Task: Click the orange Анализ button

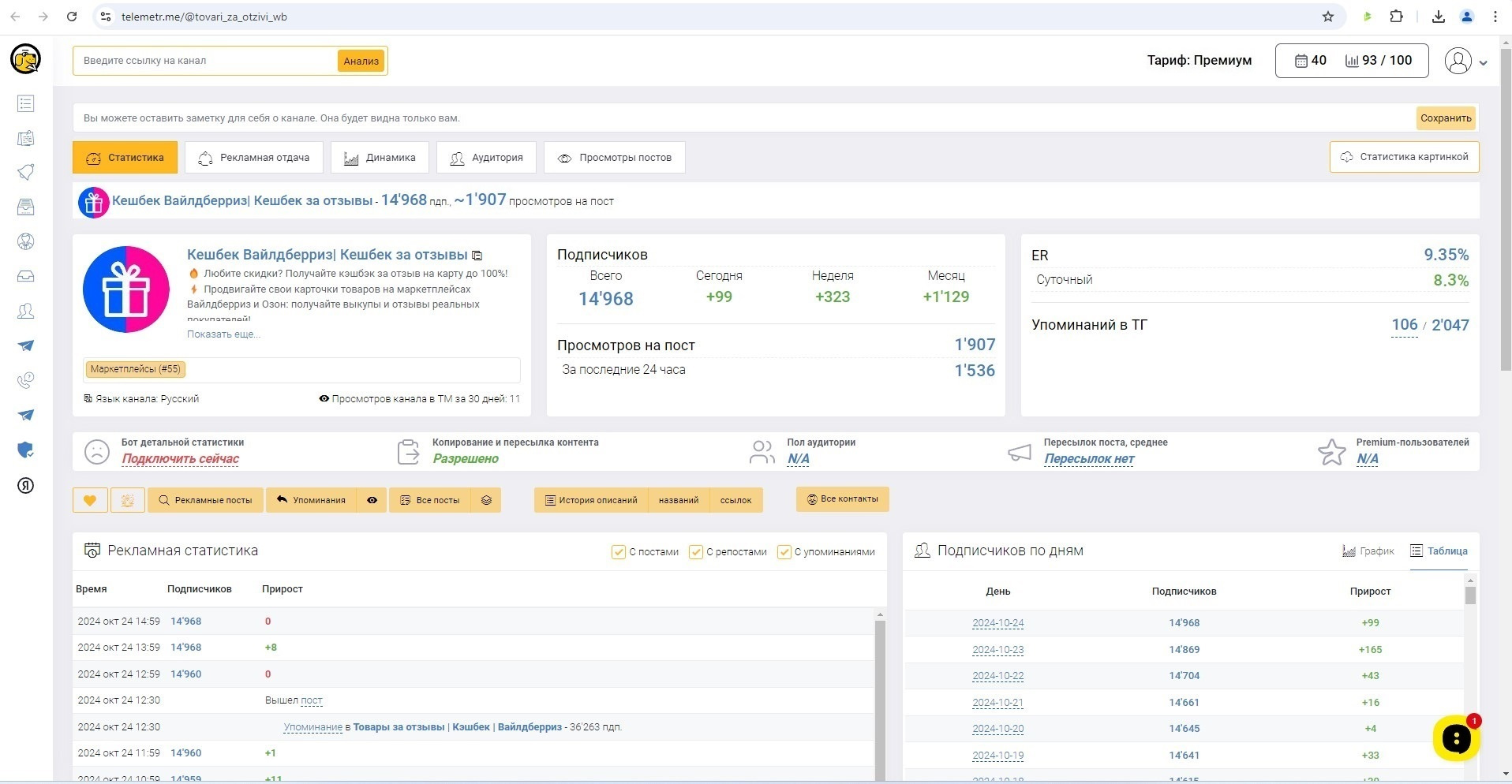Action: [361, 61]
